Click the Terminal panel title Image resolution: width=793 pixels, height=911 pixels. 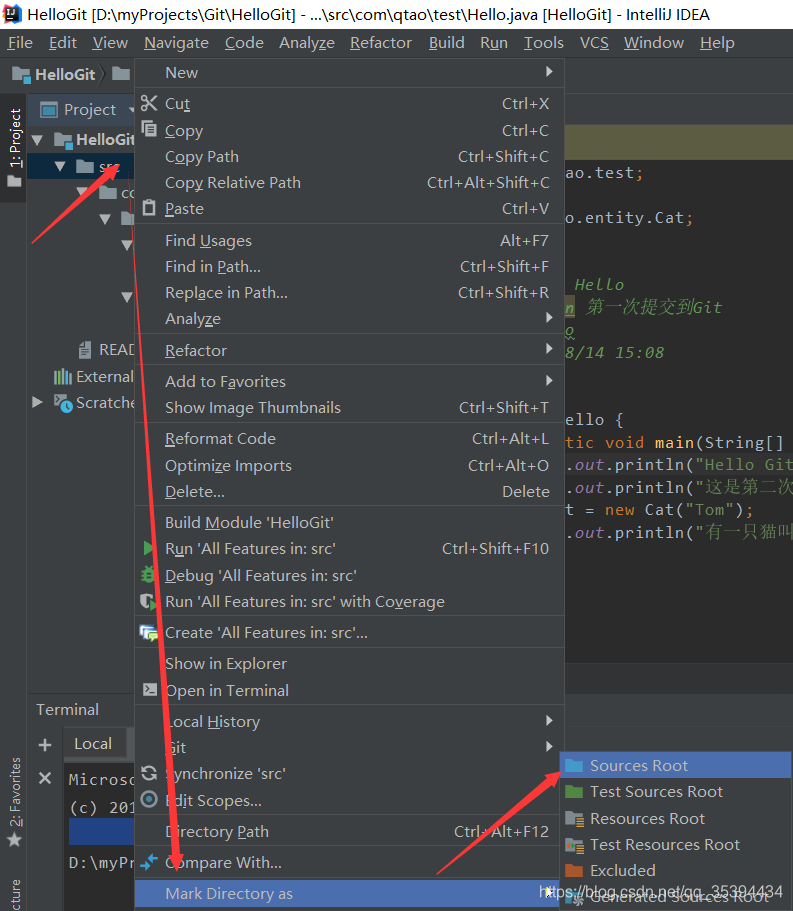pos(67,709)
